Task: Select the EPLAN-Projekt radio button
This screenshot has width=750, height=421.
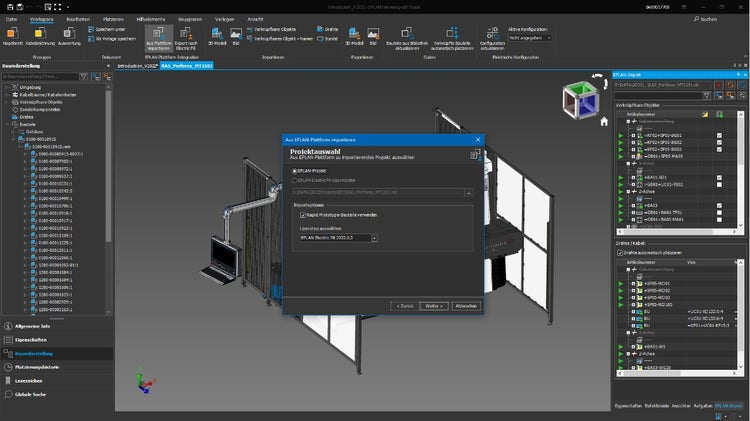Action: click(x=293, y=171)
